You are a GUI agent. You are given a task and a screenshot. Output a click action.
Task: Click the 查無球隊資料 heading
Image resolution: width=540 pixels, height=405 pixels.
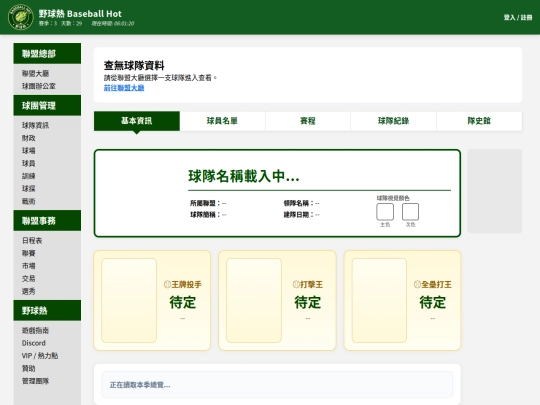134,65
